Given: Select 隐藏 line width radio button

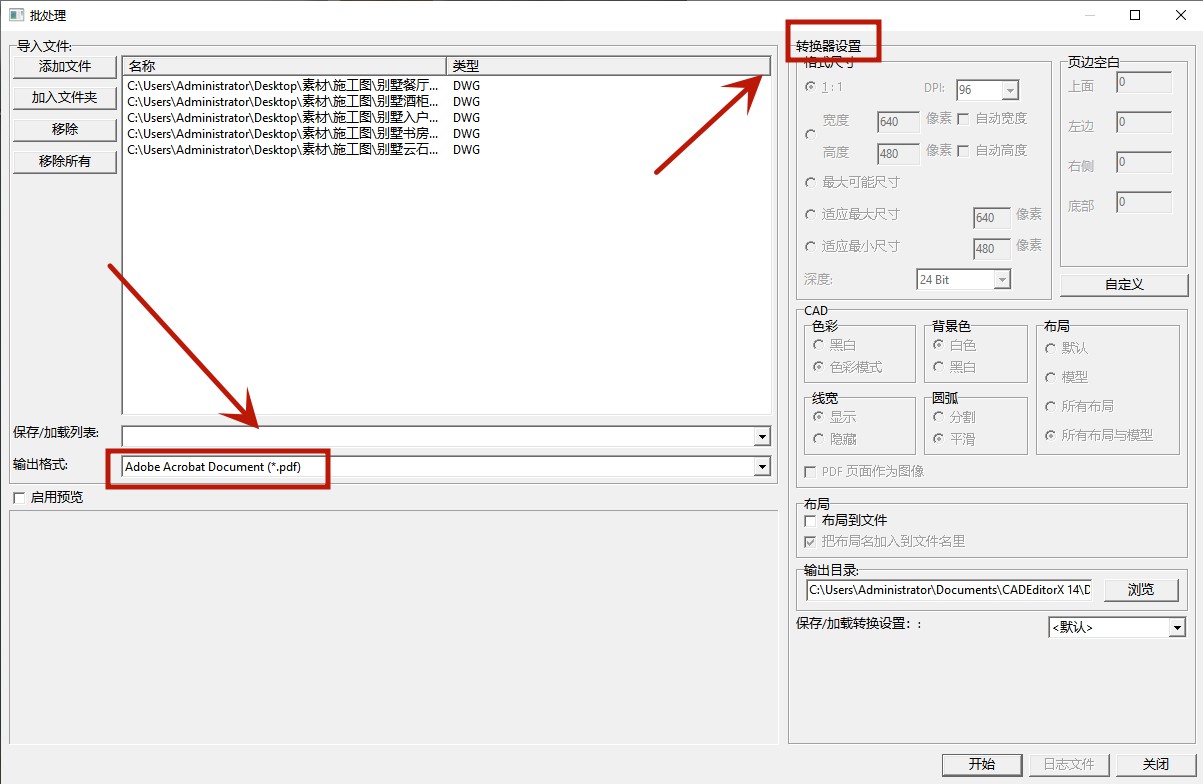Looking at the screenshot, I should click(x=818, y=439).
